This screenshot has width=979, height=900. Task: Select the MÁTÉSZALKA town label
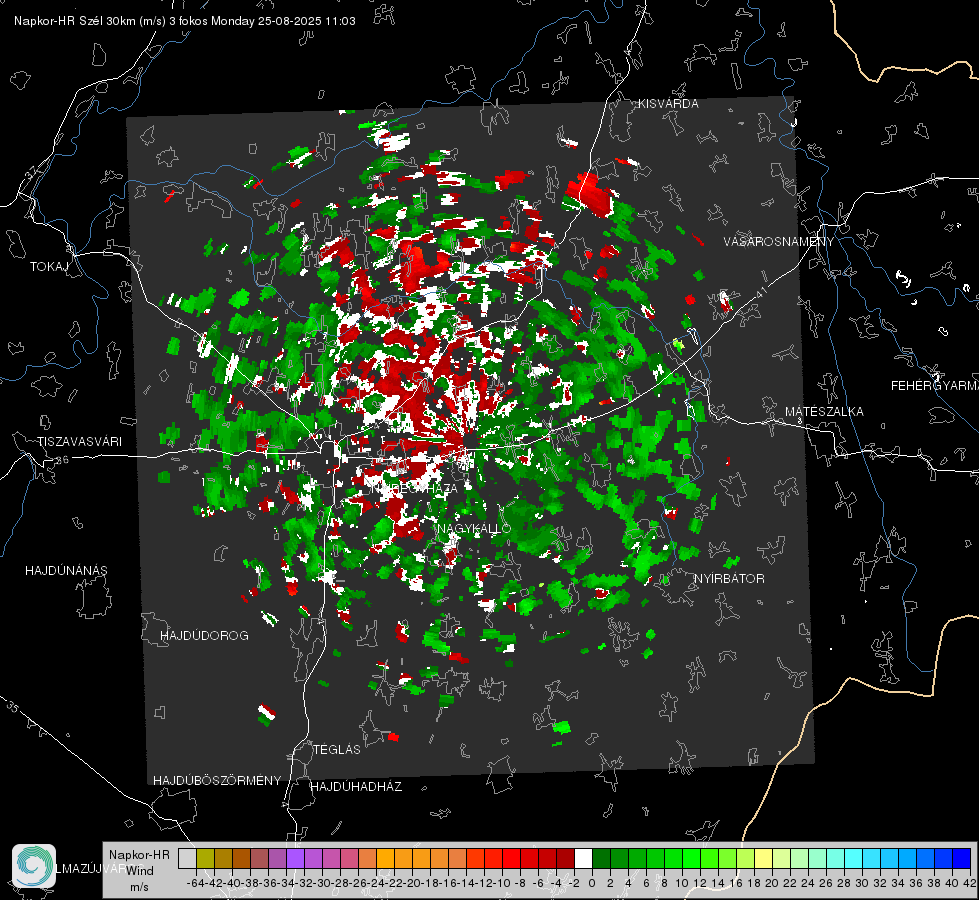pyautogui.click(x=824, y=412)
